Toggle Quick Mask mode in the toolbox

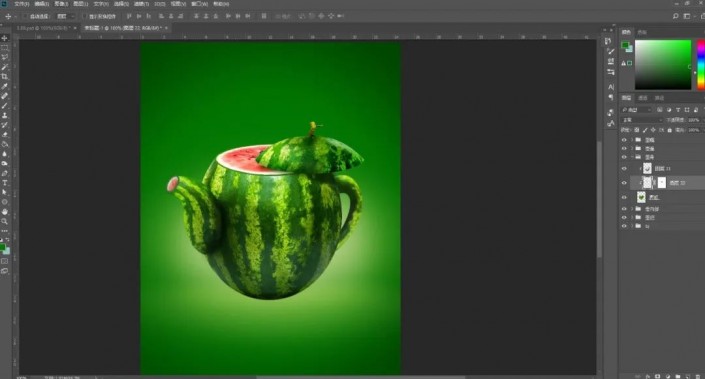[x=4, y=261]
